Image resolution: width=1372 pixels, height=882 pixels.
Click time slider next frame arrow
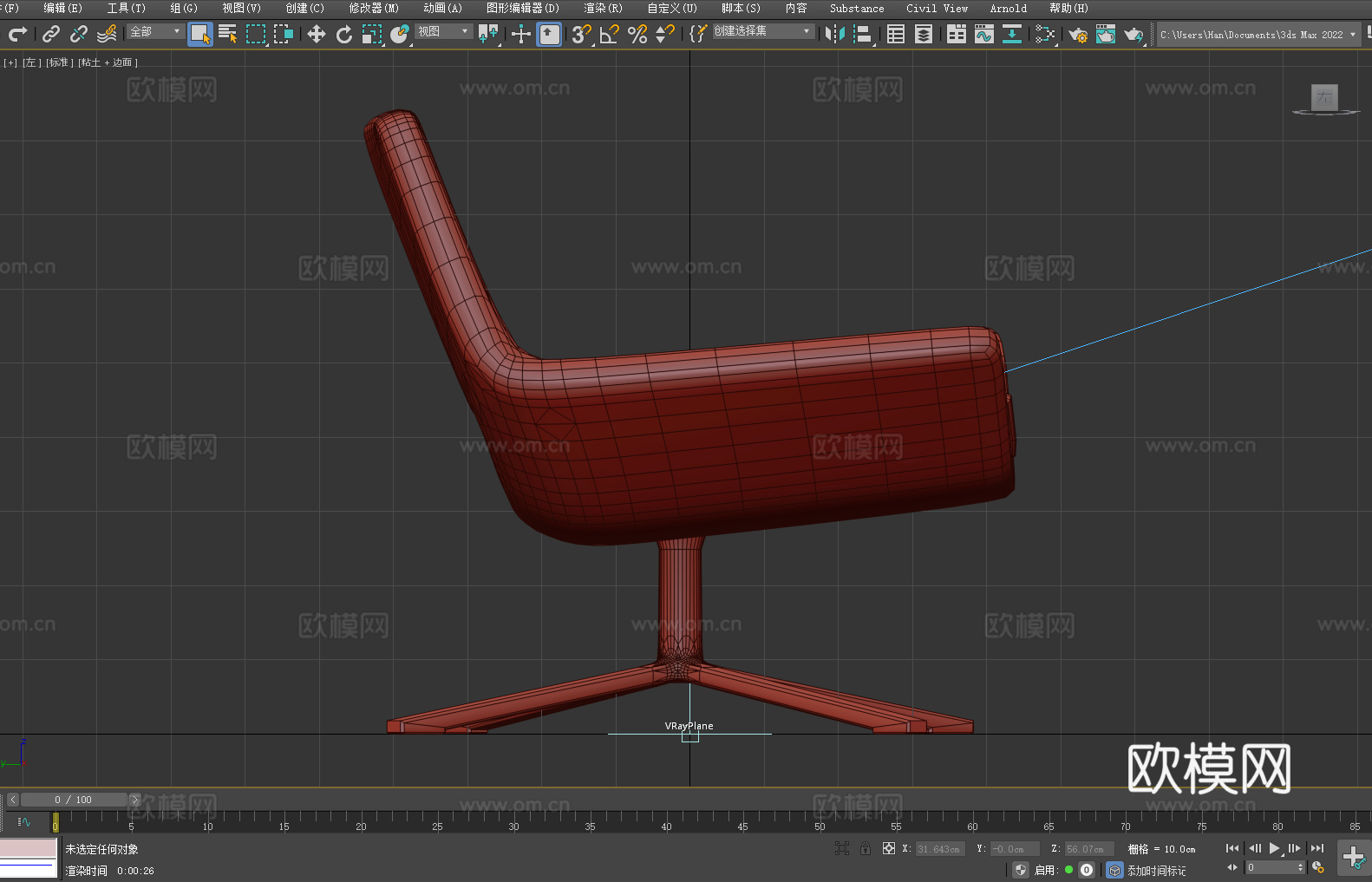134,800
